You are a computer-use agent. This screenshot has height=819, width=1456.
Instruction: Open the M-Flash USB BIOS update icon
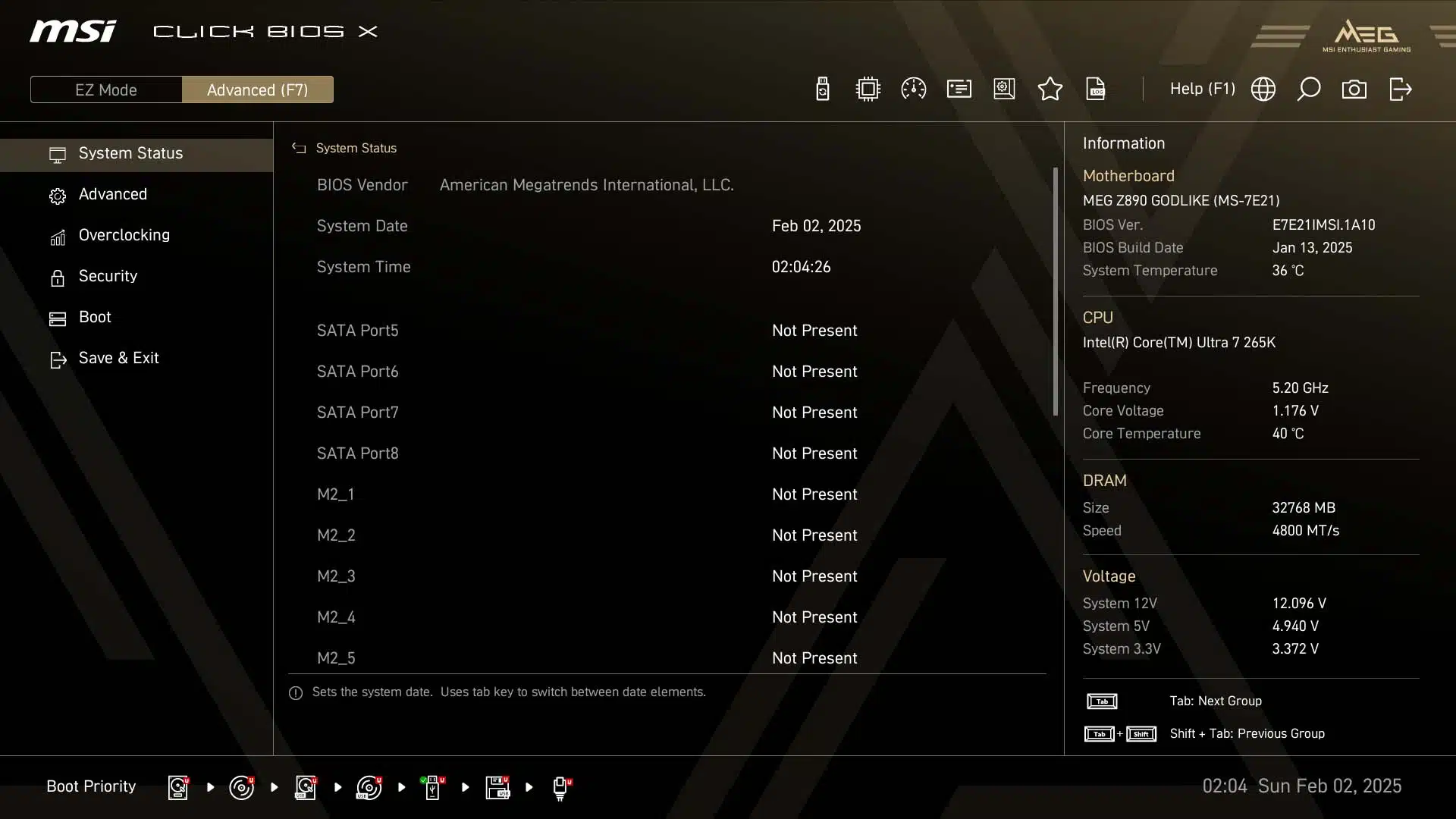click(x=823, y=89)
